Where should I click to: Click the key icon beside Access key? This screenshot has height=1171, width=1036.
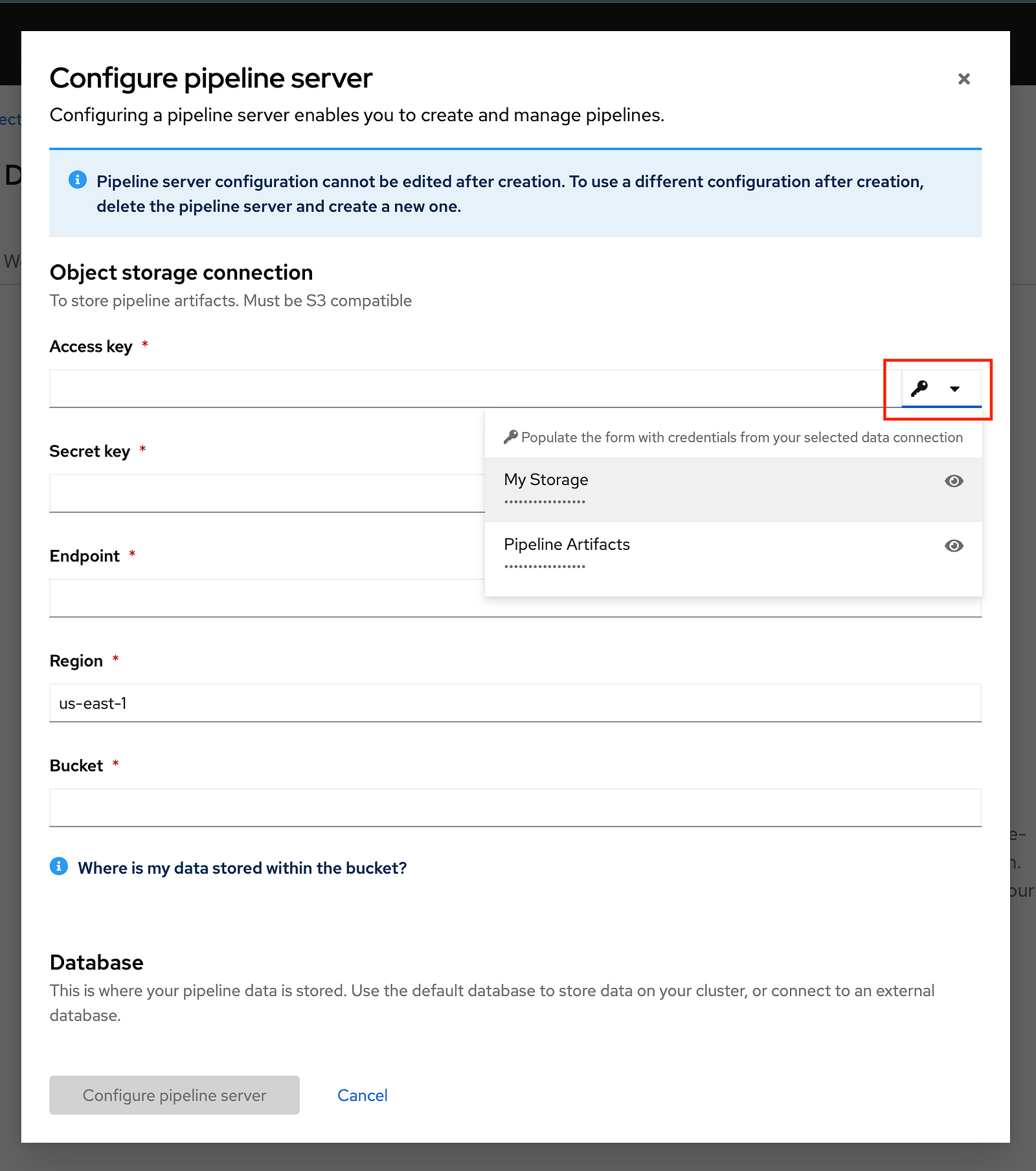tap(919, 389)
